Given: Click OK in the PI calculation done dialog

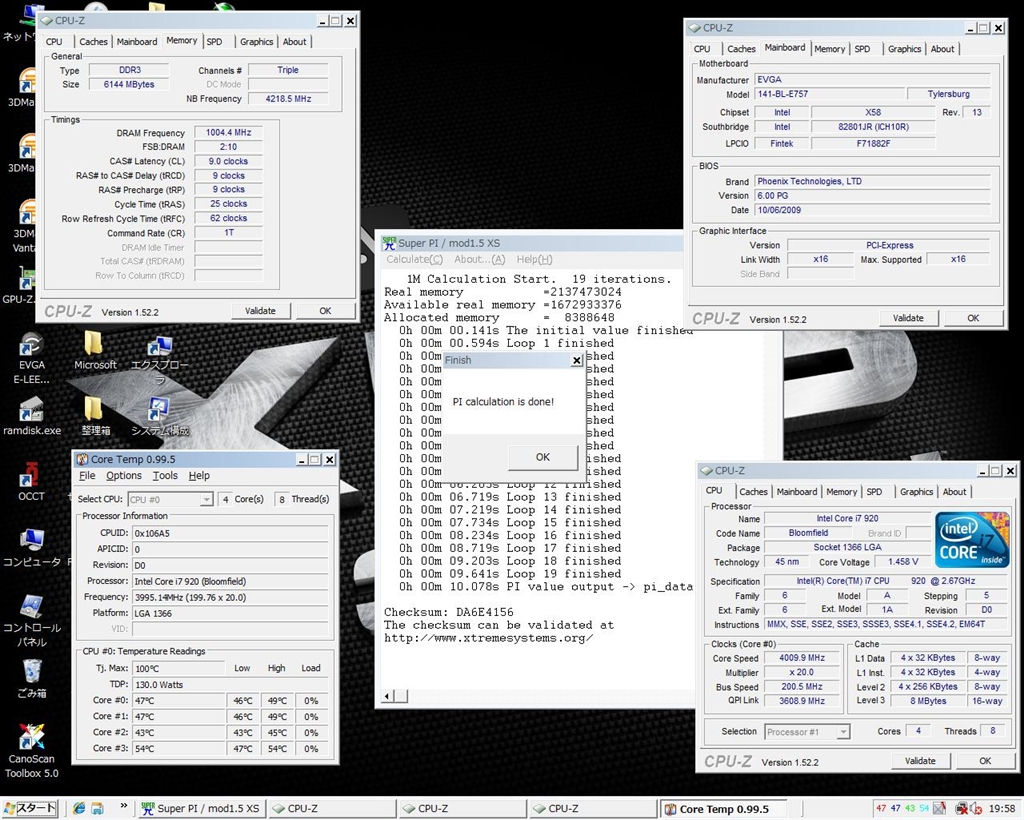Looking at the screenshot, I should coord(542,456).
